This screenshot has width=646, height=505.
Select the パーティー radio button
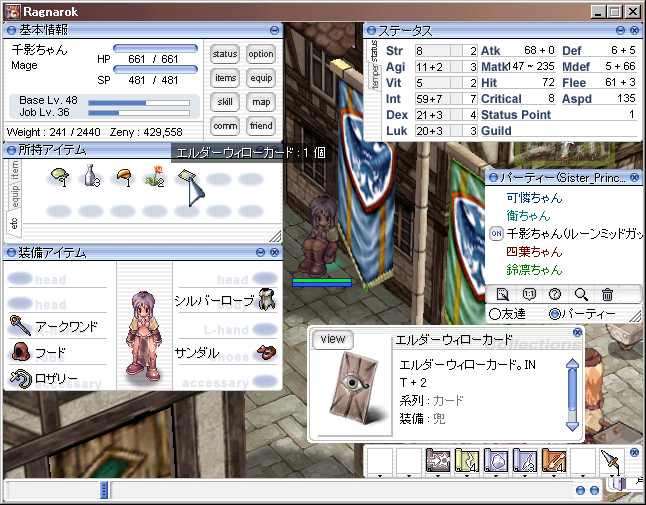(555, 314)
